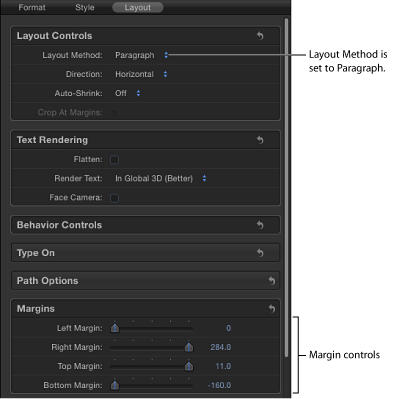
Task: Expand the Type On group header
Action: tap(145, 253)
